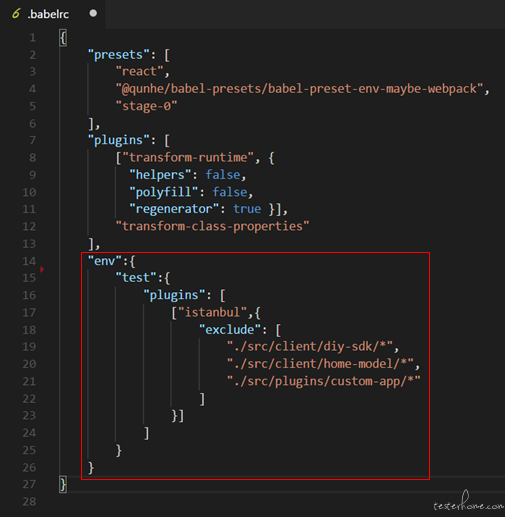Image resolution: width=505 pixels, height=517 pixels.
Task: Click line number 14 in the gutter
Action: coord(29,261)
